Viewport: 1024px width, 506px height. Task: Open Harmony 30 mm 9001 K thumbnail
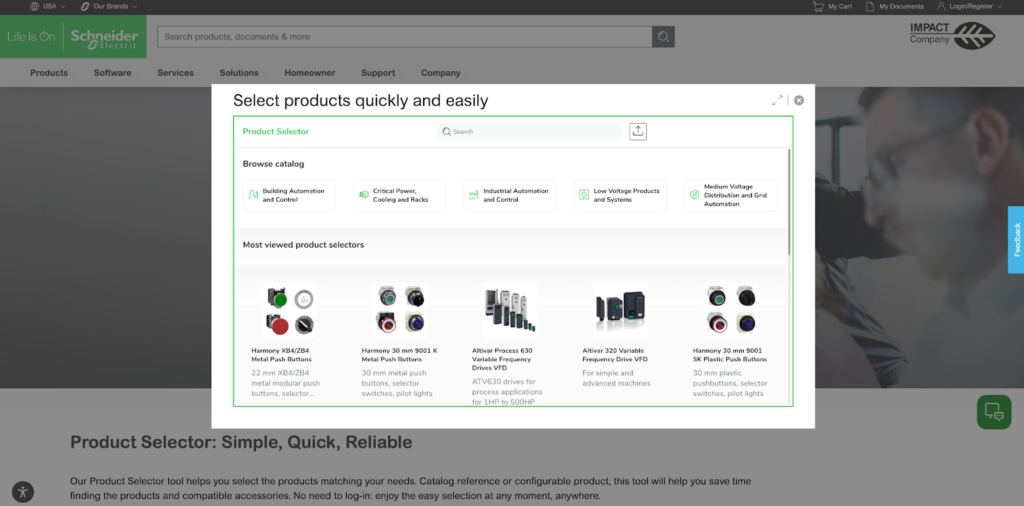coord(400,310)
